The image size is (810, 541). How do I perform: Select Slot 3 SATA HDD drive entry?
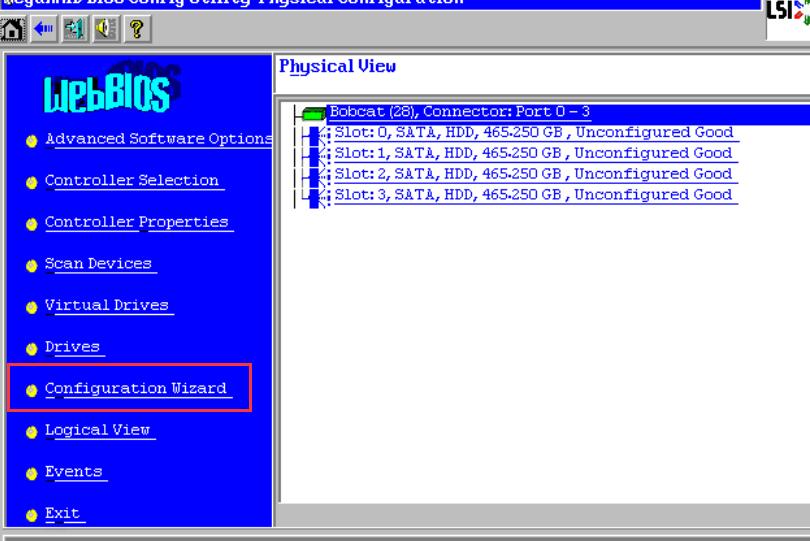pyautogui.click(x=534, y=195)
